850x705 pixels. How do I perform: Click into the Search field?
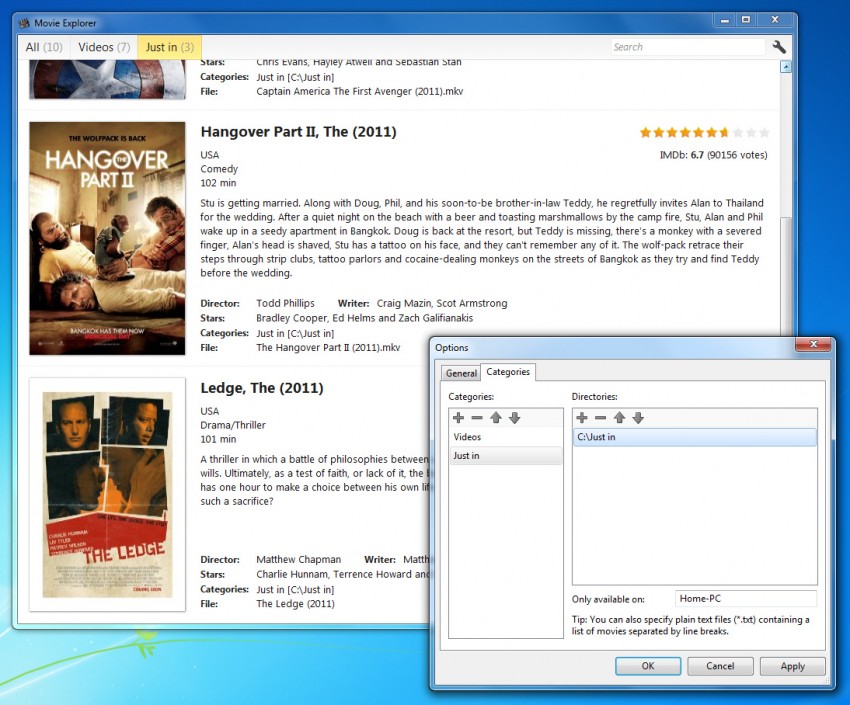point(687,47)
